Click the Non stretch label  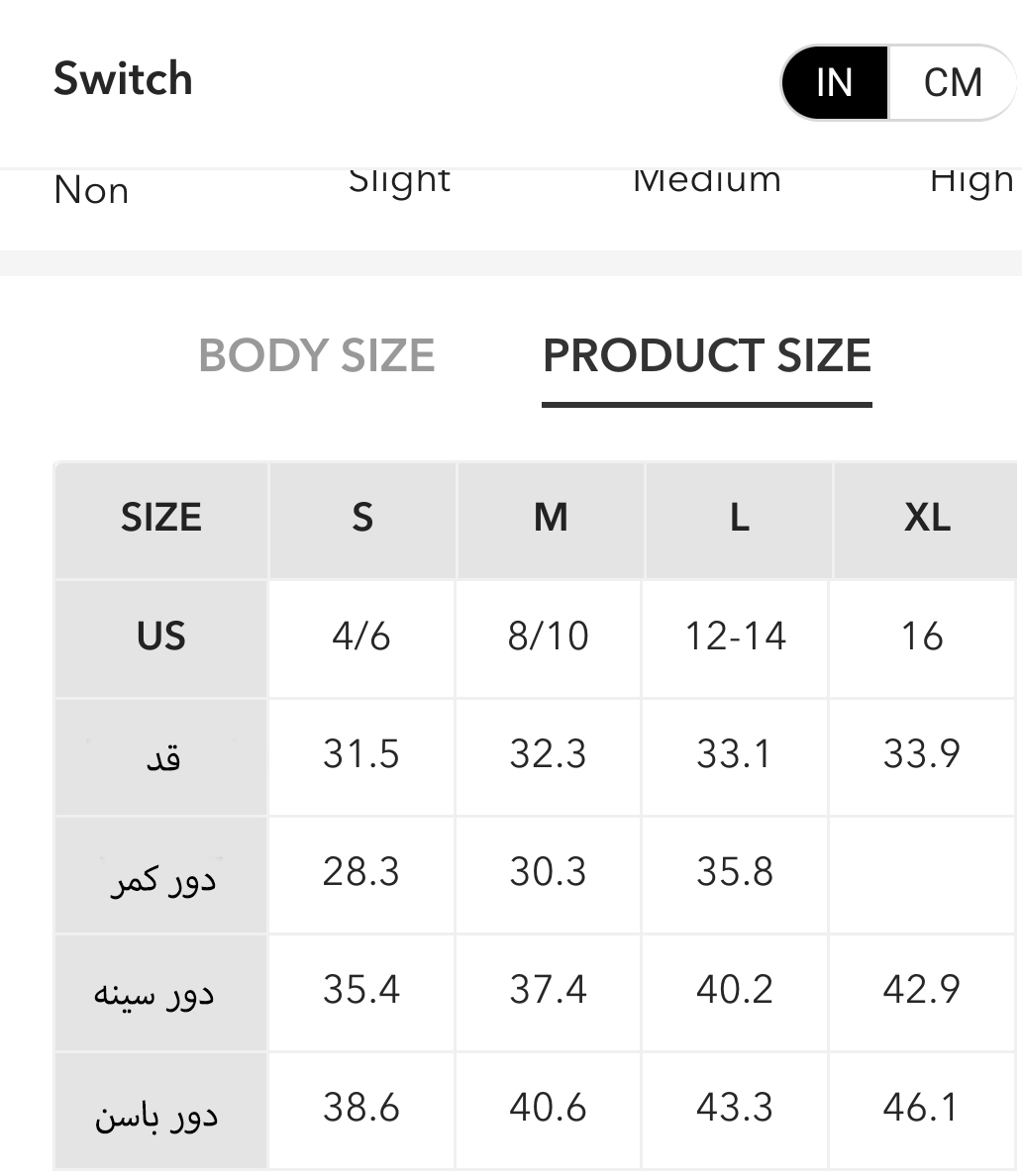pyautogui.click(x=91, y=190)
